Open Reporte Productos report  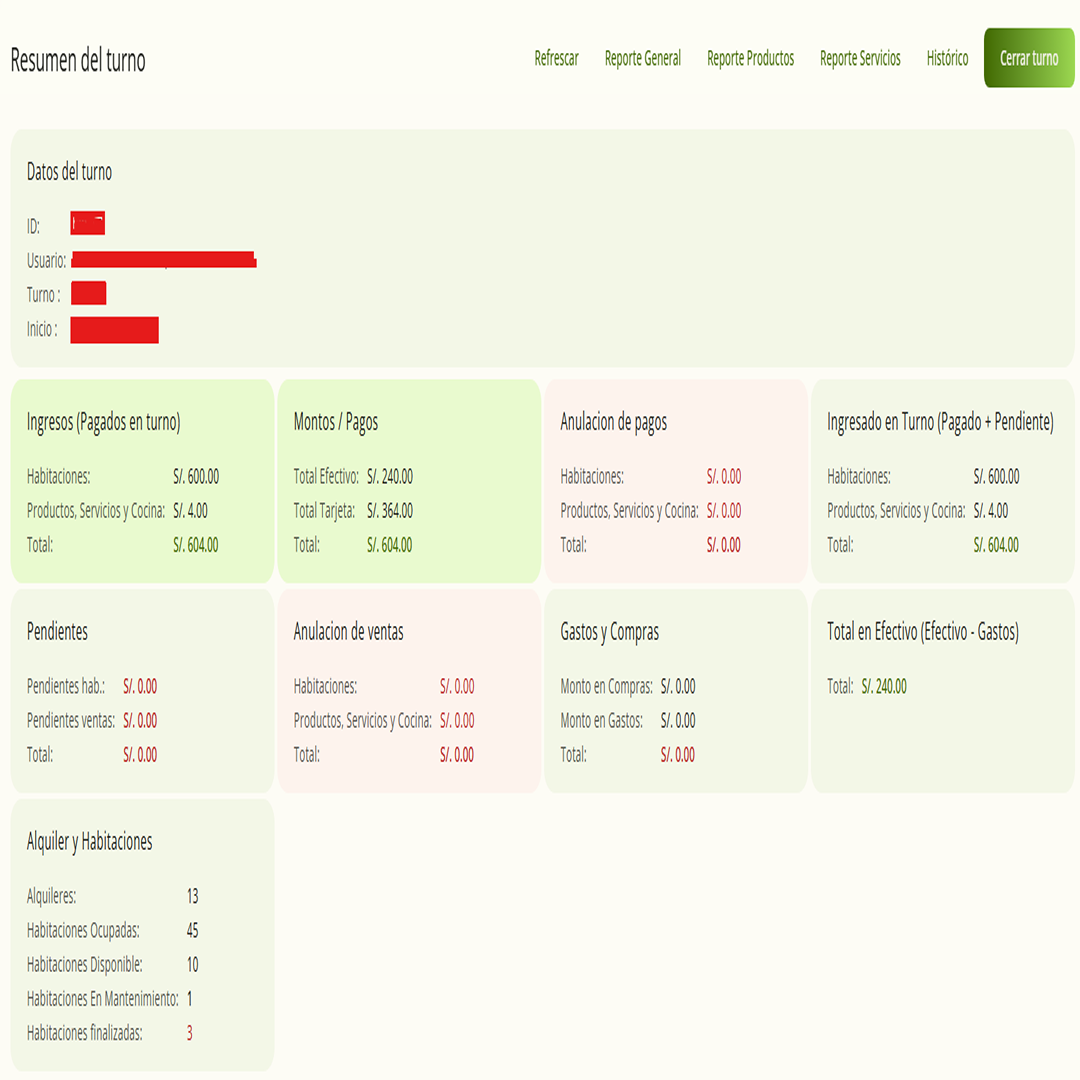pyautogui.click(x=750, y=59)
